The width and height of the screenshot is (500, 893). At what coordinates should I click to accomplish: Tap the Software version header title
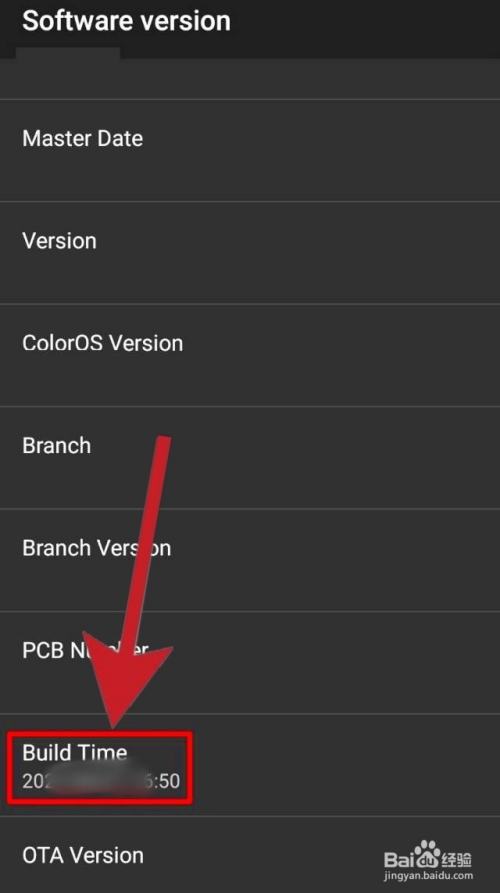126,21
